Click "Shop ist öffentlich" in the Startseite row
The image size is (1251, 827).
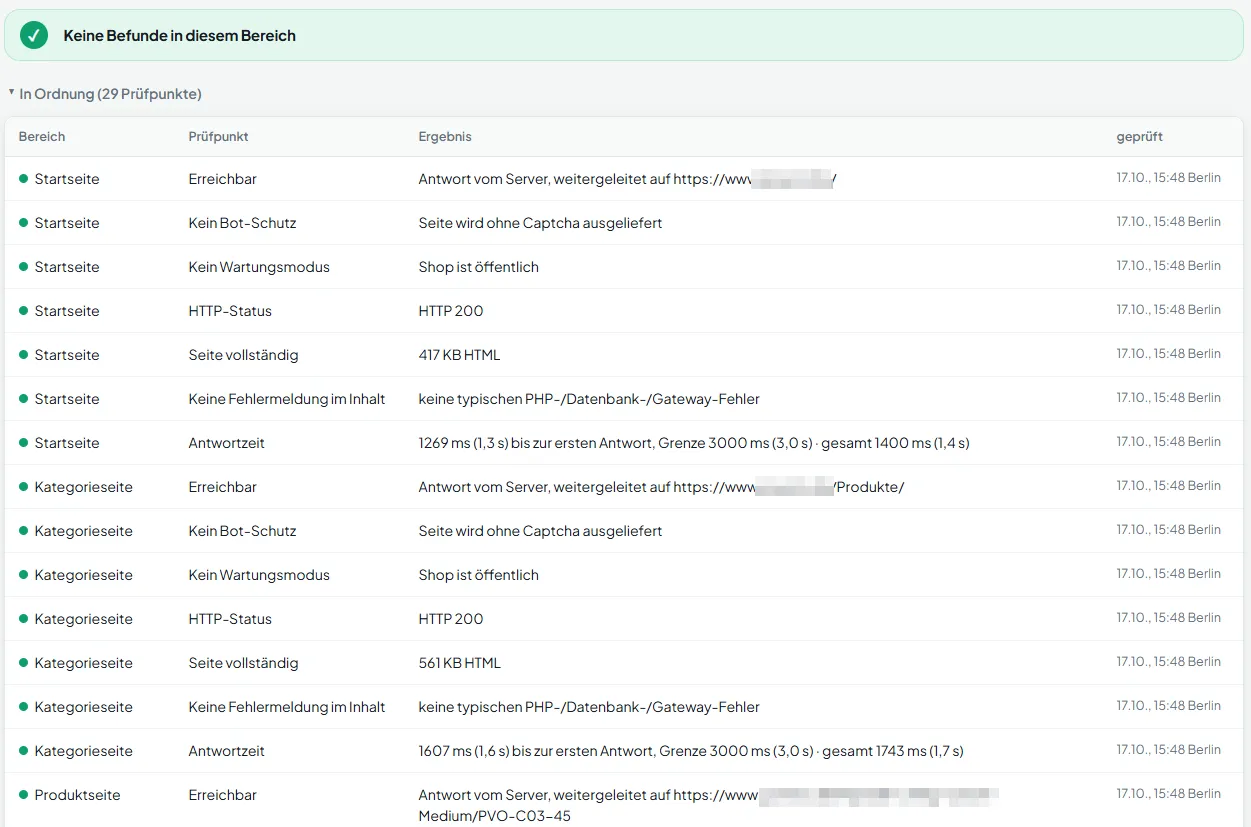(479, 267)
